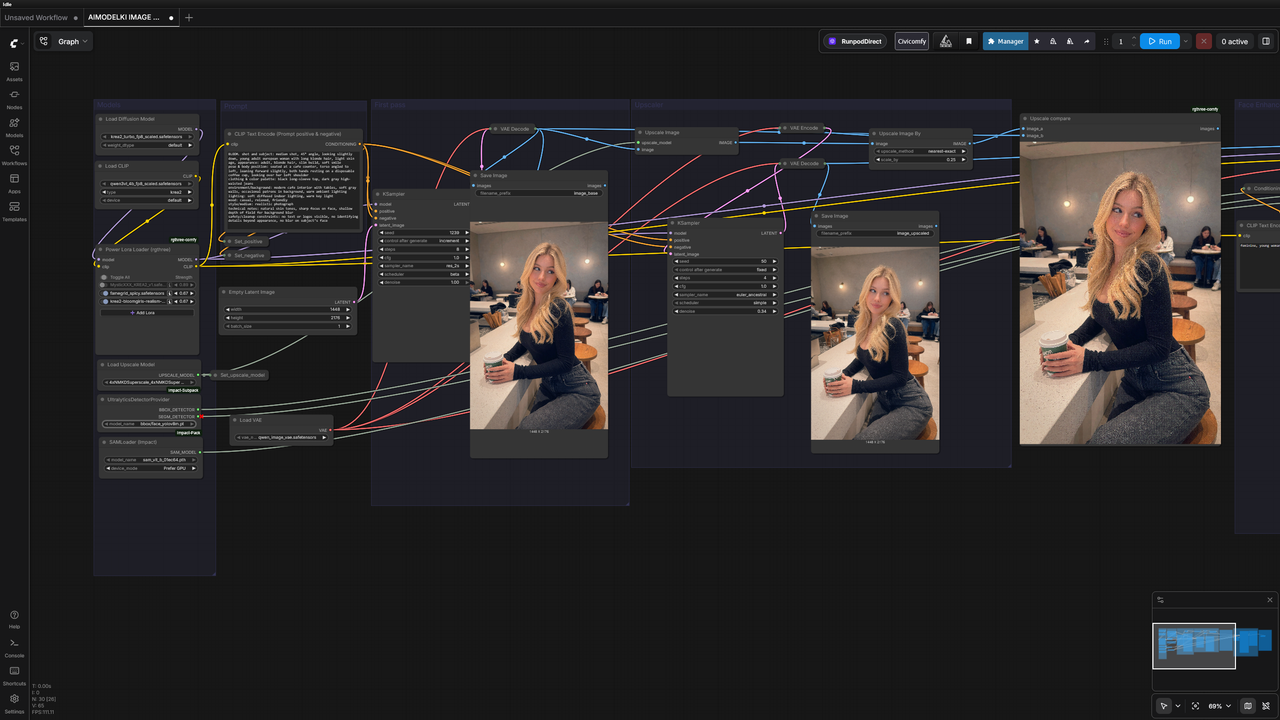The height and width of the screenshot is (720, 1280).
Task: Open the Assets sidebar panel
Action: pyautogui.click(x=14, y=70)
